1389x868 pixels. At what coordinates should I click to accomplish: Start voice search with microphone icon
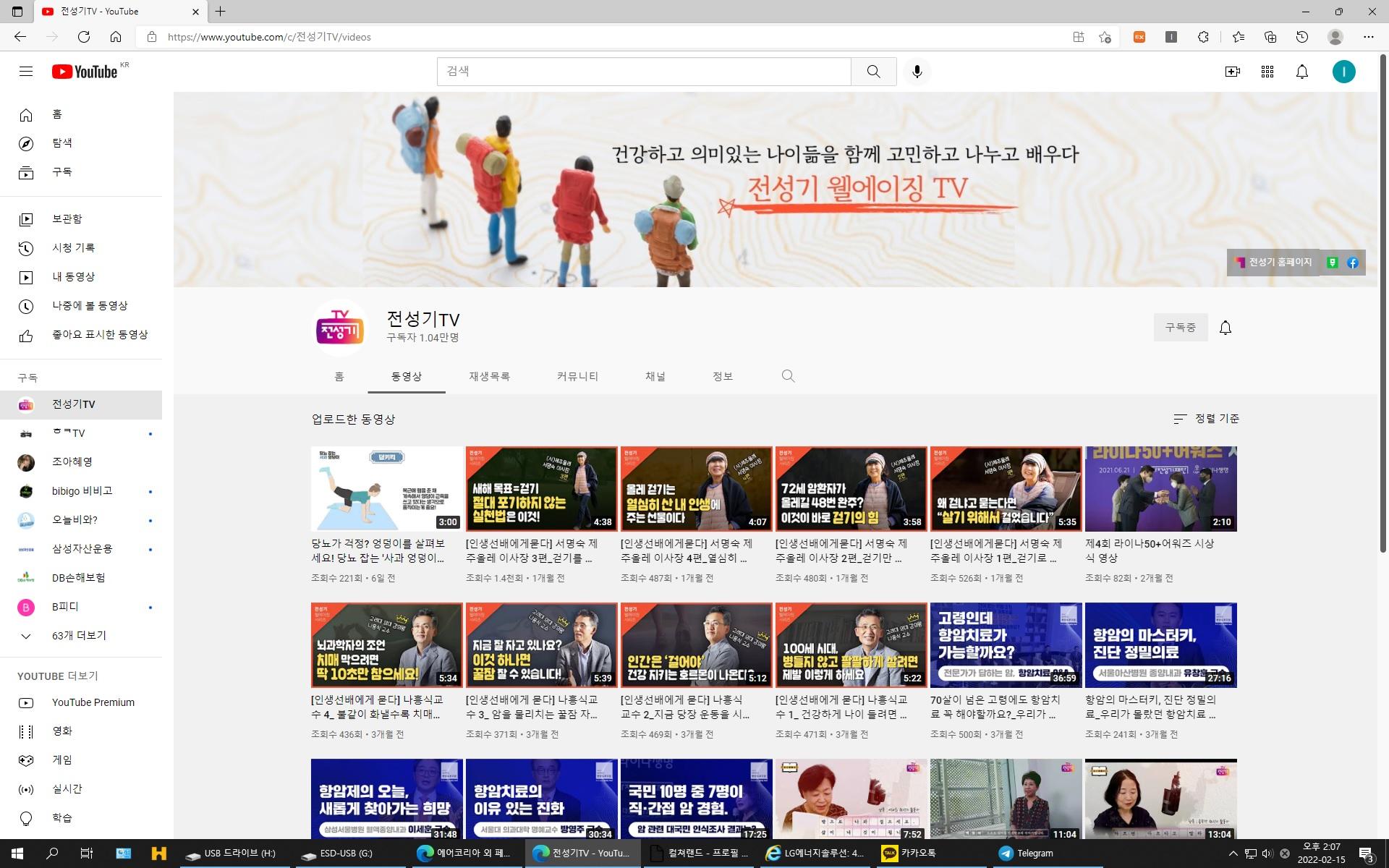tap(917, 72)
